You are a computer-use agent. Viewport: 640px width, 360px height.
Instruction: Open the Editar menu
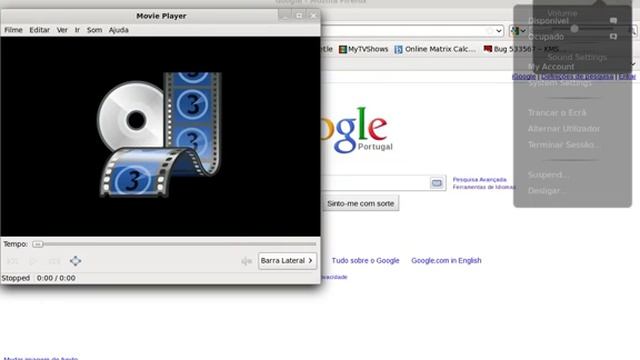(x=40, y=30)
